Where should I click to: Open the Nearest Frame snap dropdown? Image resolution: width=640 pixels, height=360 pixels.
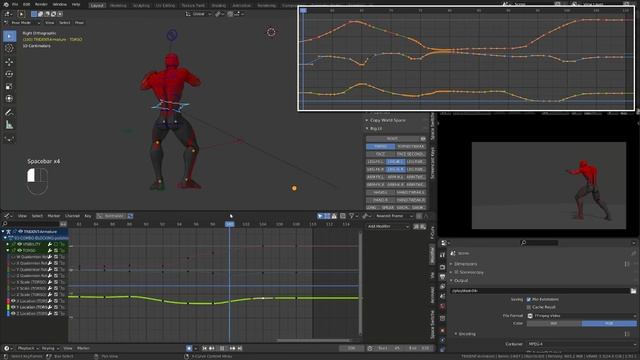tap(393, 216)
